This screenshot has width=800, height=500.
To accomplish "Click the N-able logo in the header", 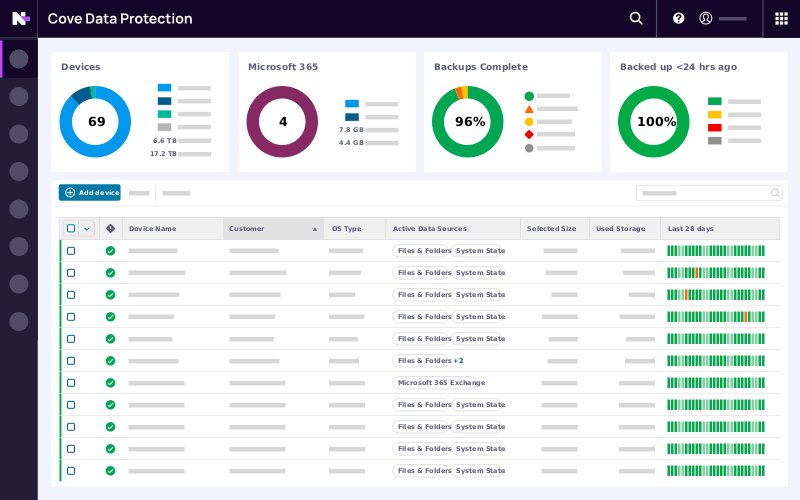I will click(20, 18).
